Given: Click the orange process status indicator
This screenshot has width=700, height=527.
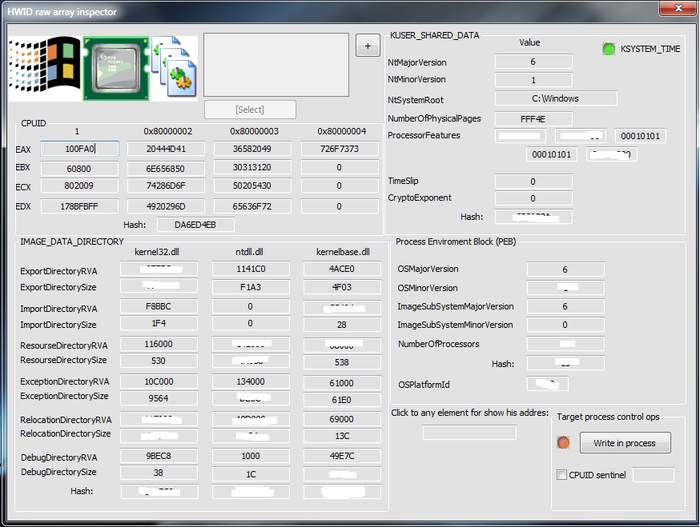Looking at the screenshot, I should pos(563,443).
